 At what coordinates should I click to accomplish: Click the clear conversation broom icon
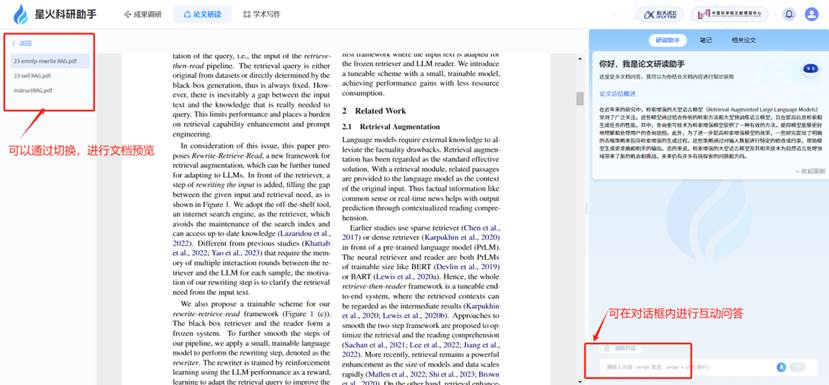pyautogui.click(x=607, y=348)
